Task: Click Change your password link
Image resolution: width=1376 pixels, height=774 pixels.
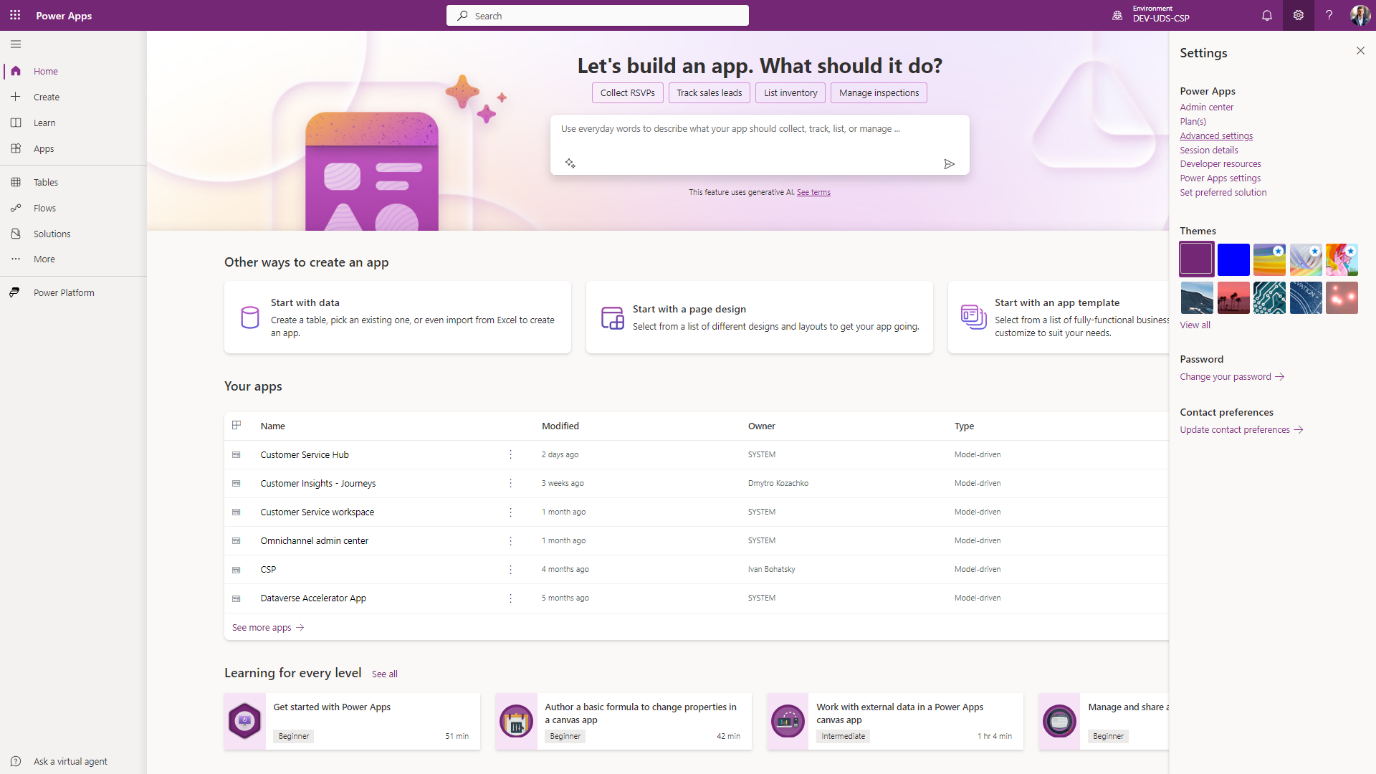Action: pos(1232,377)
